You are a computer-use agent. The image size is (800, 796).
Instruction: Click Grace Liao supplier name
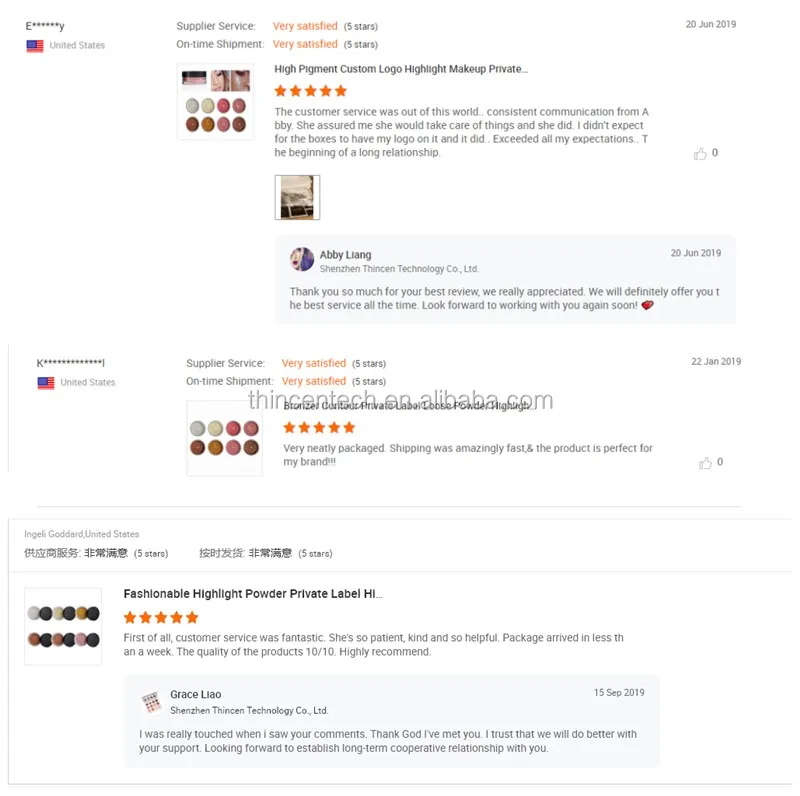click(x=195, y=694)
